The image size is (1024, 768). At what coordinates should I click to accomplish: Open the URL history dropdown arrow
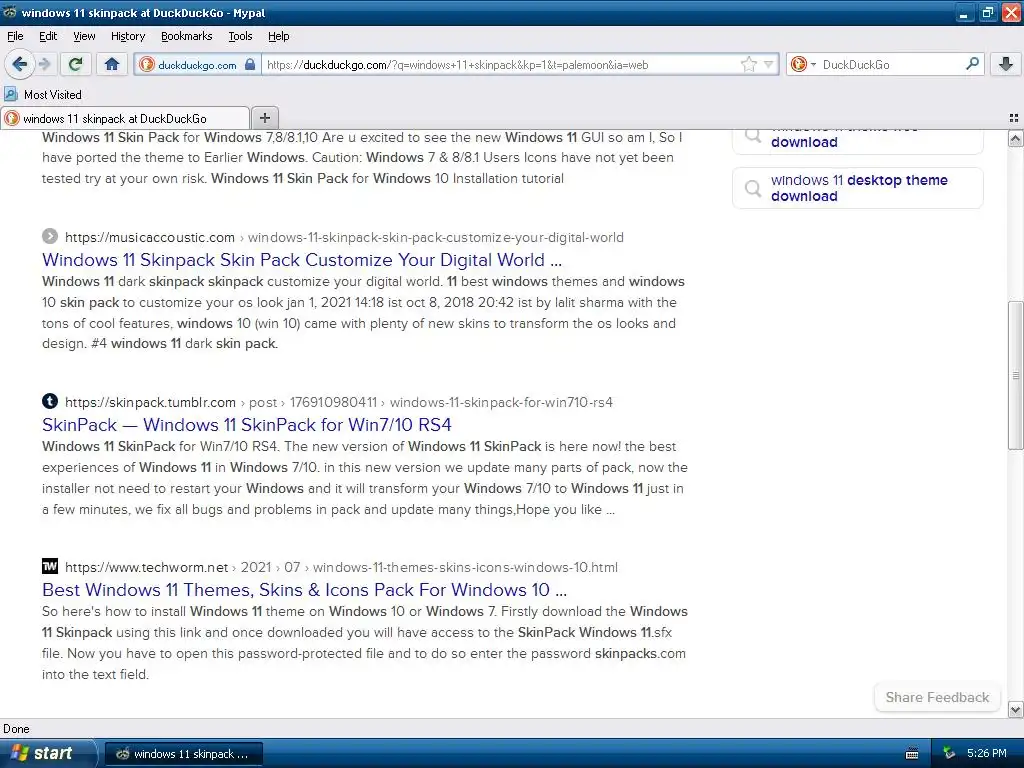coord(768,64)
